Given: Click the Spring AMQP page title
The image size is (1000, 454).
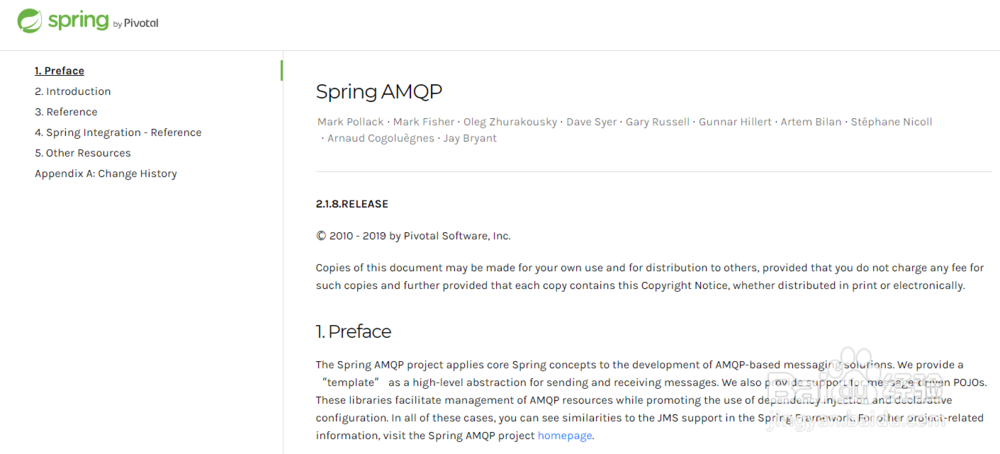Looking at the screenshot, I should (x=379, y=92).
